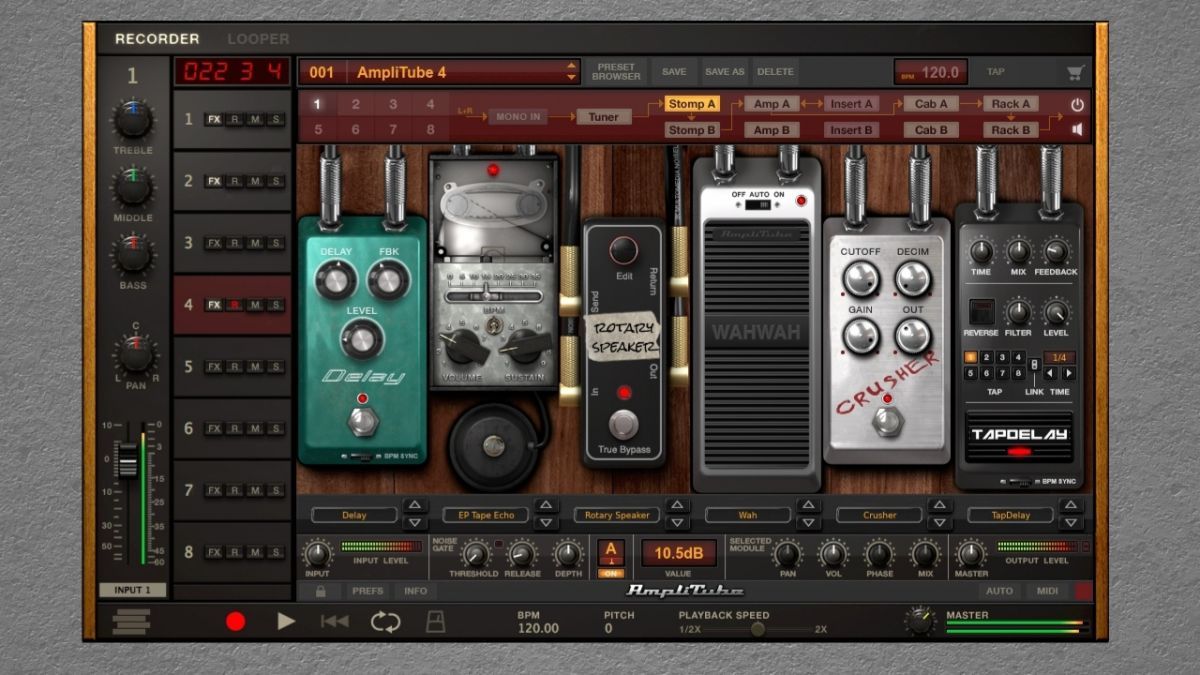Toggle the metronome

(436, 621)
